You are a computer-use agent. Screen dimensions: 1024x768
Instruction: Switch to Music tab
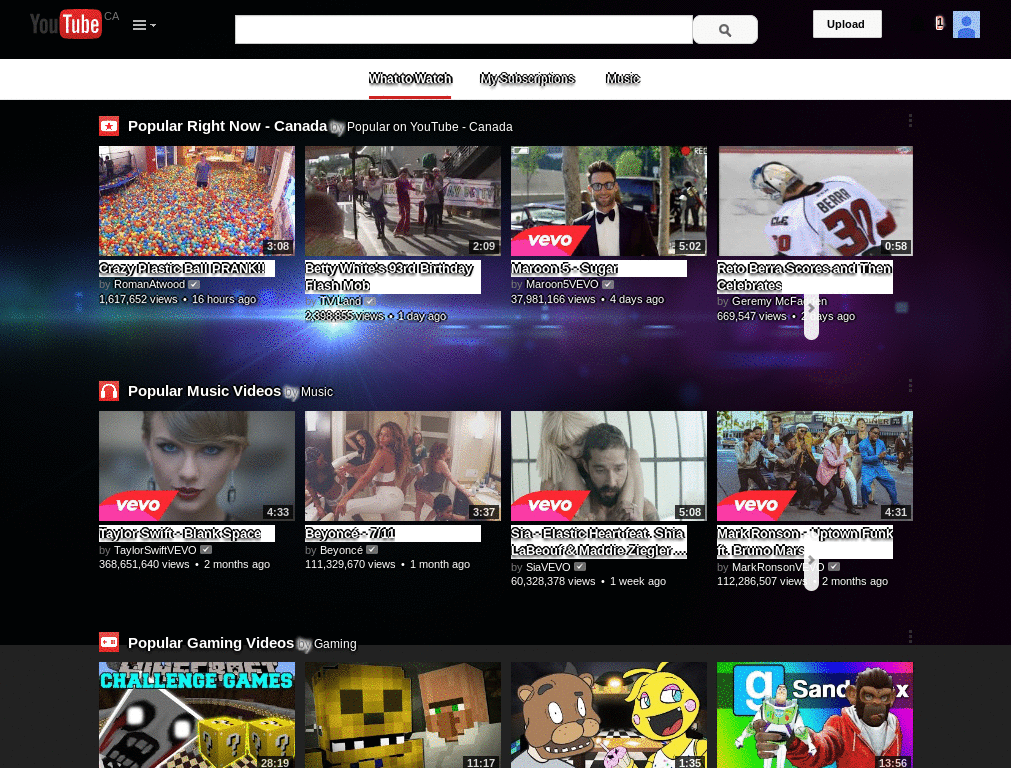coord(622,78)
